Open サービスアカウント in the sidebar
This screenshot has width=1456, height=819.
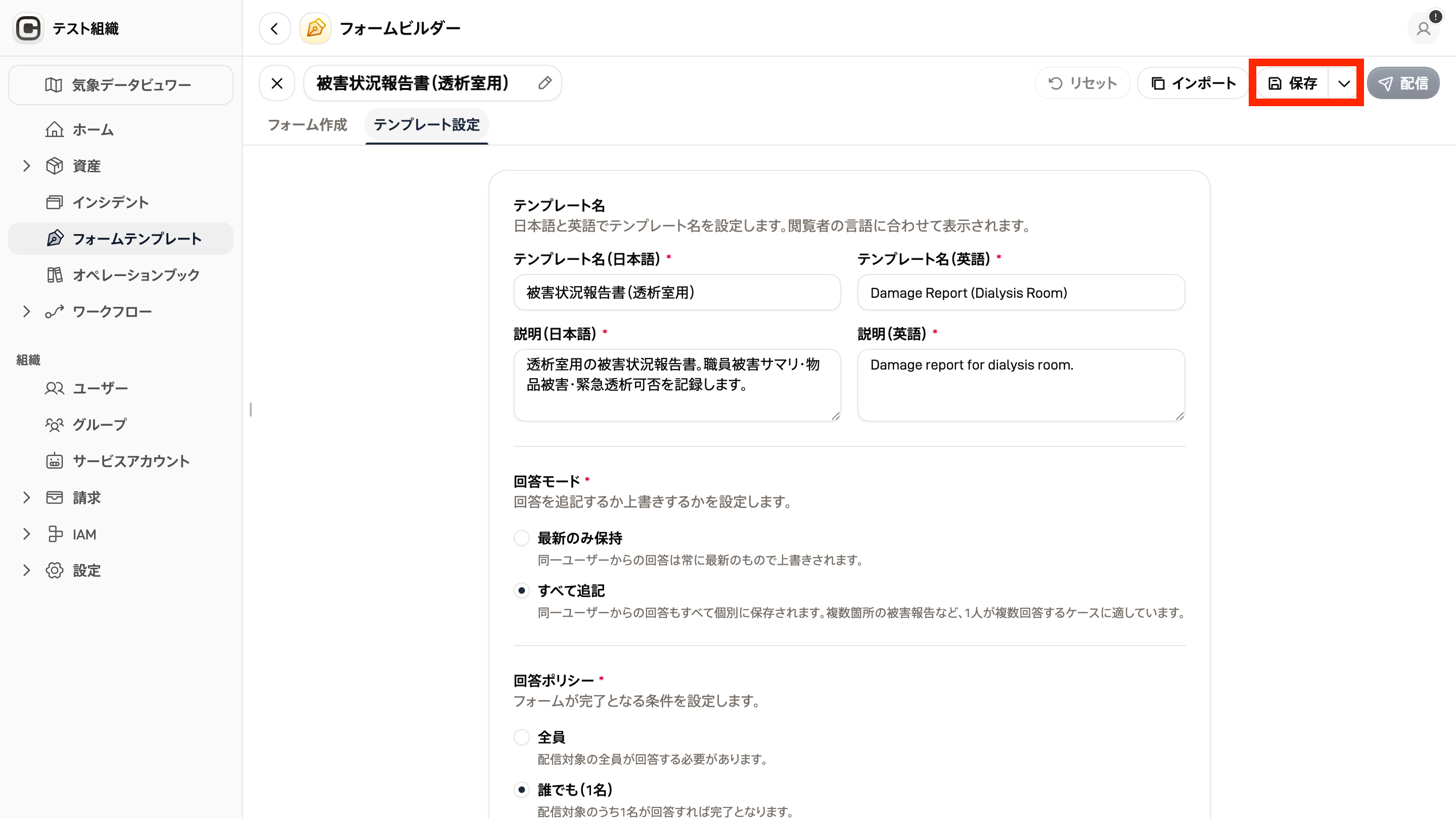[121, 461]
